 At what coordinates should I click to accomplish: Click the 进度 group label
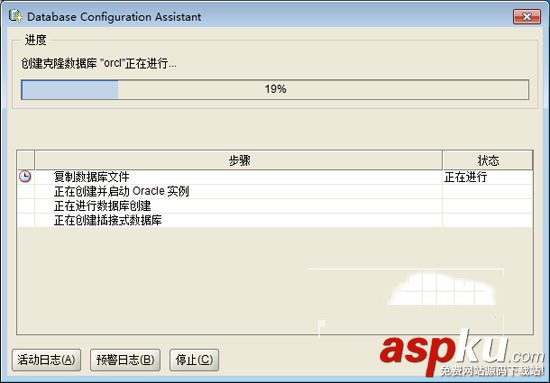click(35, 40)
